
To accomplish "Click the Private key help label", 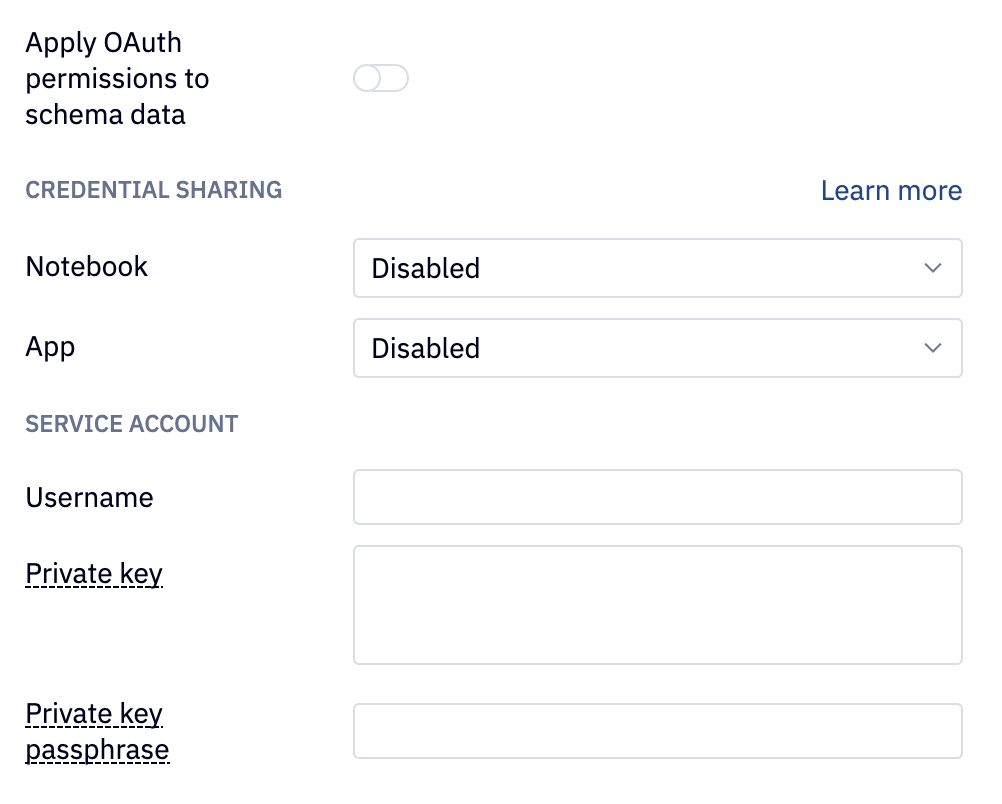I will coord(93,573).
